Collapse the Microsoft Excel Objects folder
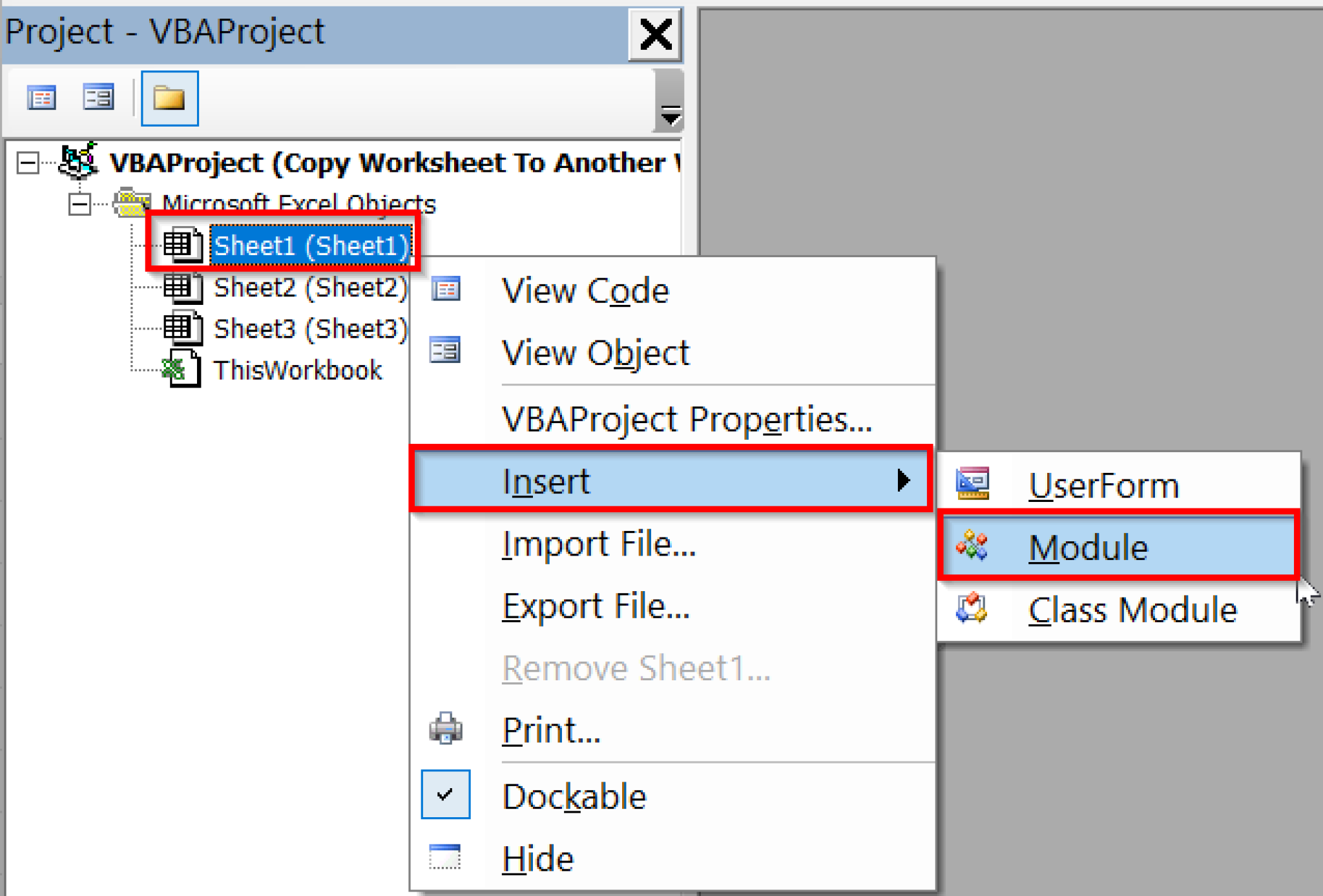Viewport: 1323px width, 896px height. tap(79, 204)
